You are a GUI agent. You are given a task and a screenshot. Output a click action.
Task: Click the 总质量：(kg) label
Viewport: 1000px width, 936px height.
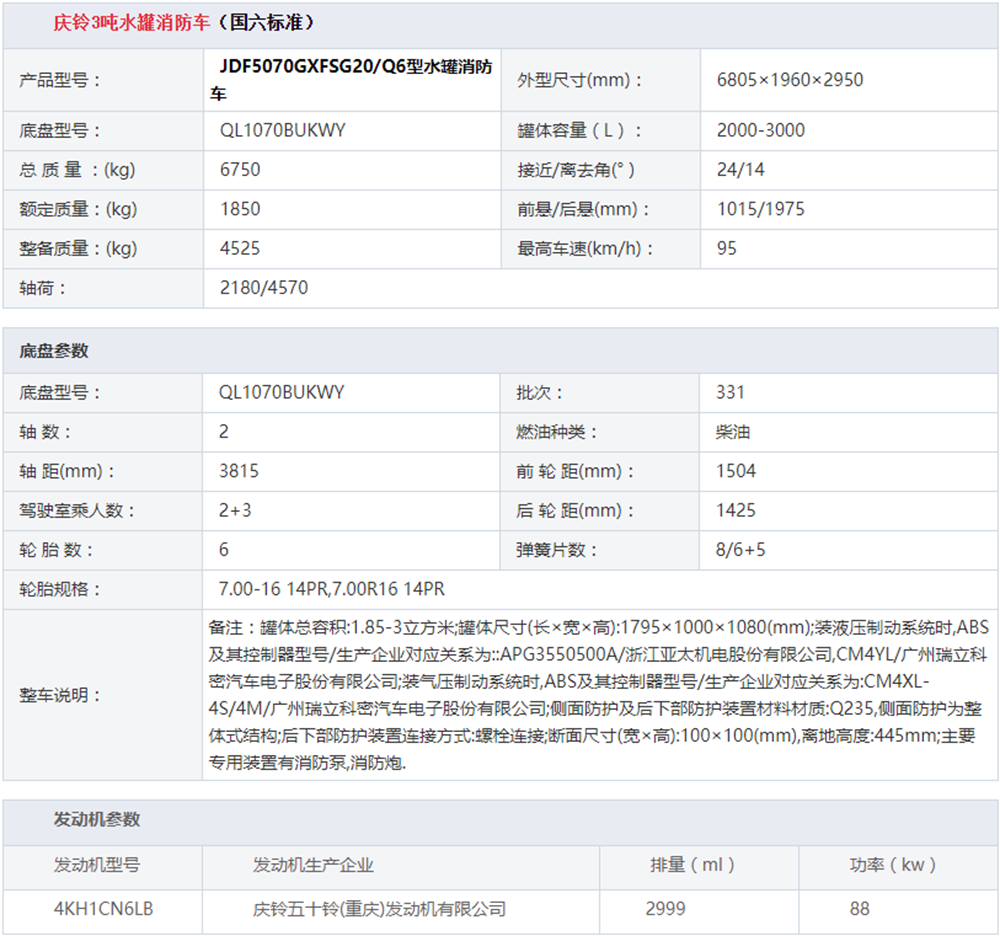77,170
